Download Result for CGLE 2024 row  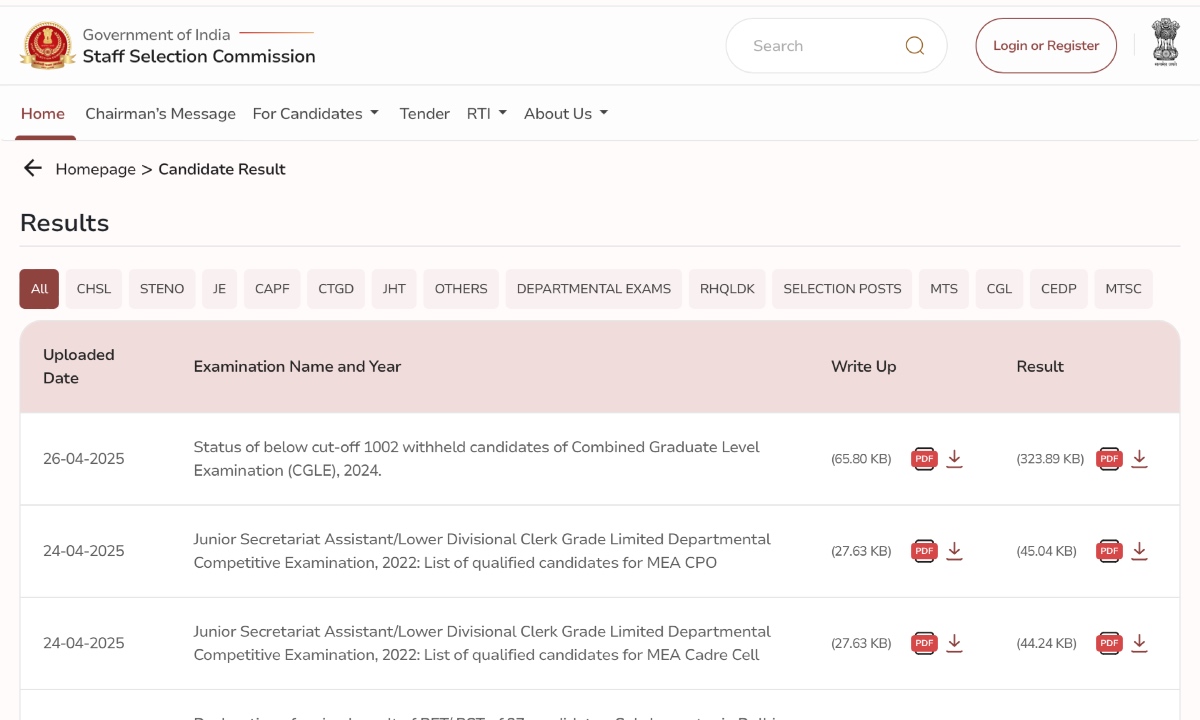1139,459
